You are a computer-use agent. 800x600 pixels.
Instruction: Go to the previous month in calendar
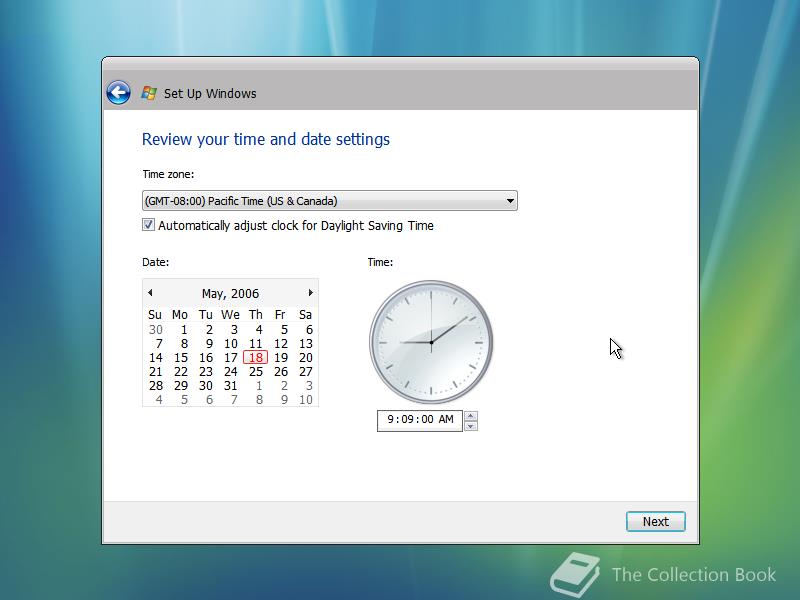[150, 292]
